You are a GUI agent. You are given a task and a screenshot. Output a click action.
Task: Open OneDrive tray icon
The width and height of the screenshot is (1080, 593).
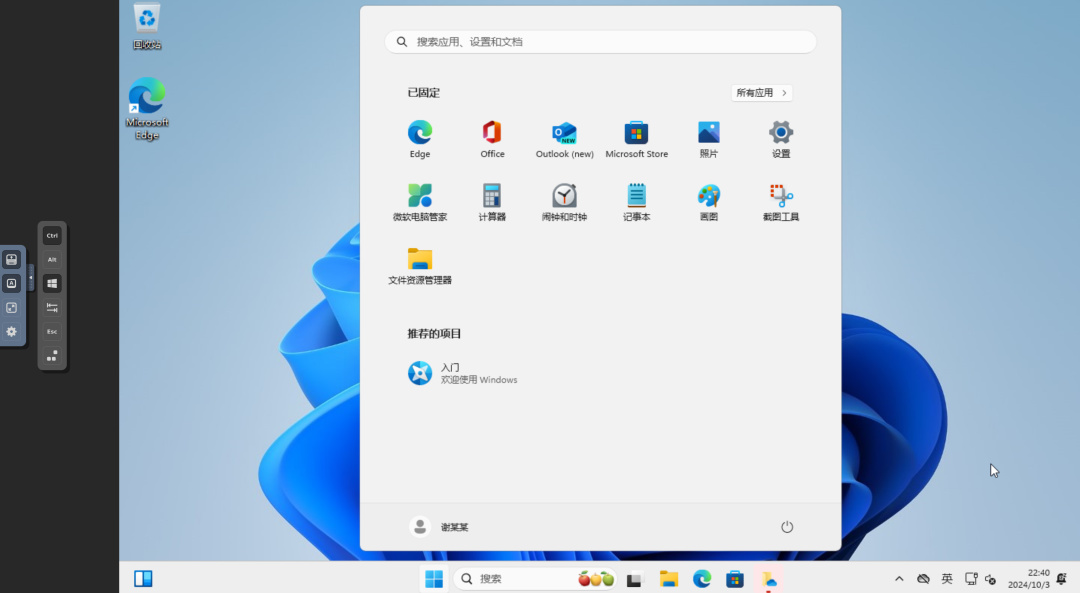tap(923, 579)
